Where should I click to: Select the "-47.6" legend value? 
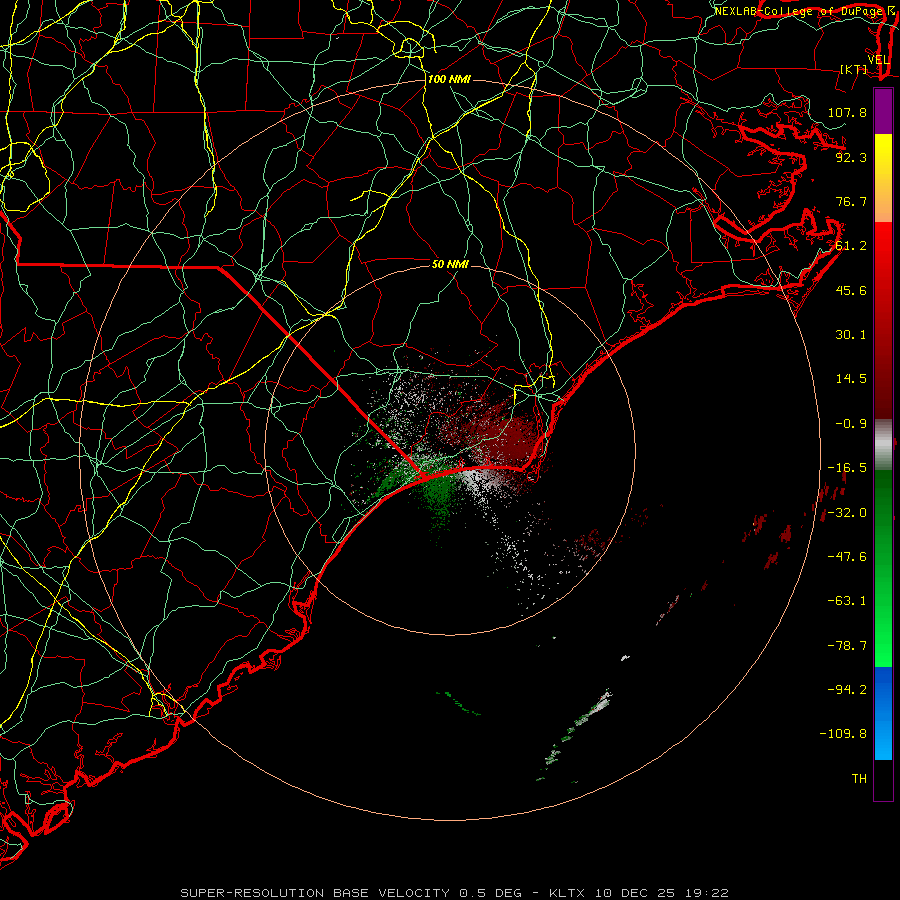click(847, 557)
